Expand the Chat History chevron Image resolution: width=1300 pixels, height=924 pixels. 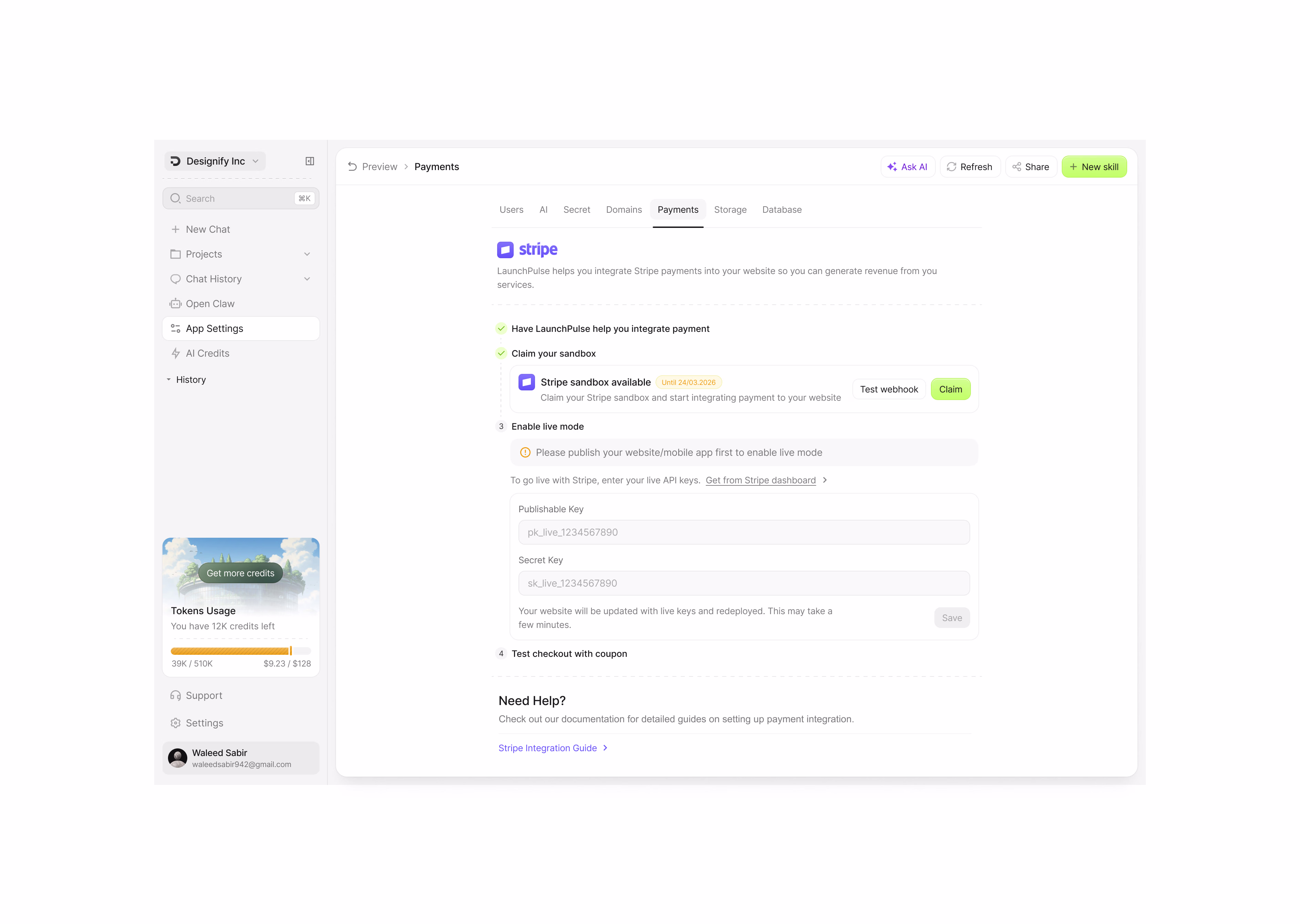click(x=307, y=279)
